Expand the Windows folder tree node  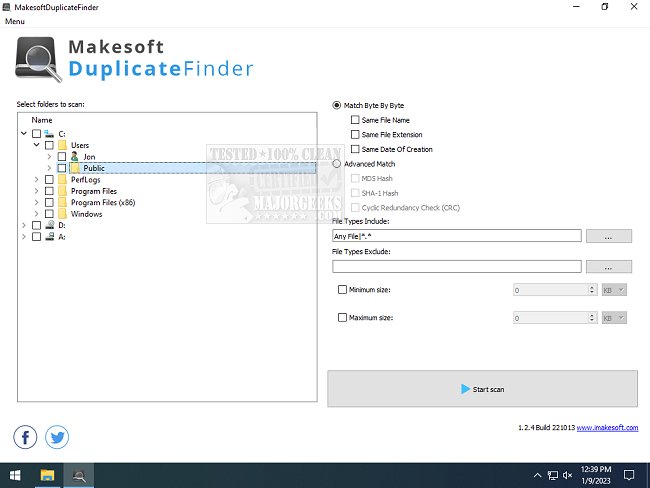37,214
